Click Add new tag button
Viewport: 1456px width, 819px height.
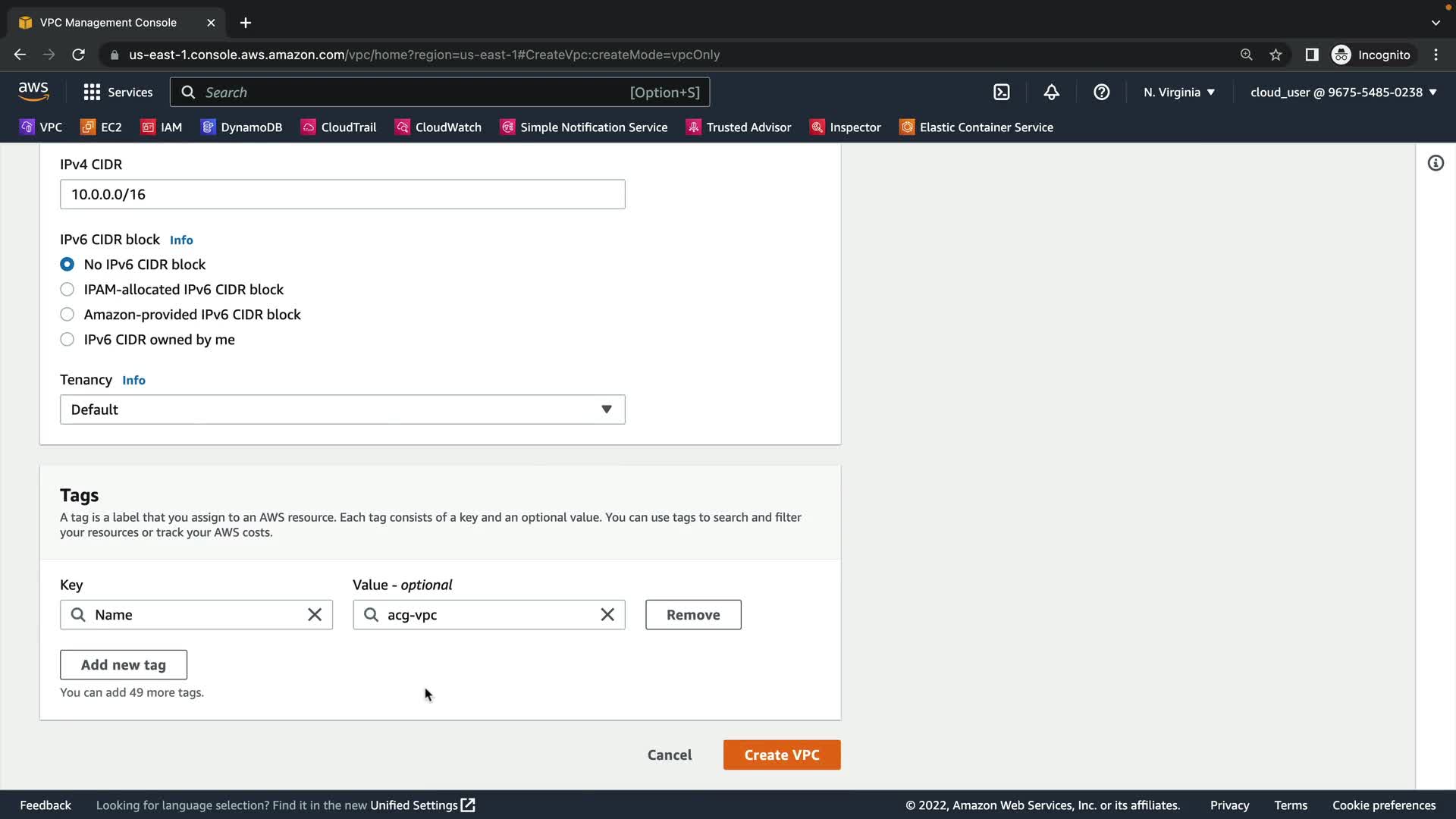click(x=123, y=665)
